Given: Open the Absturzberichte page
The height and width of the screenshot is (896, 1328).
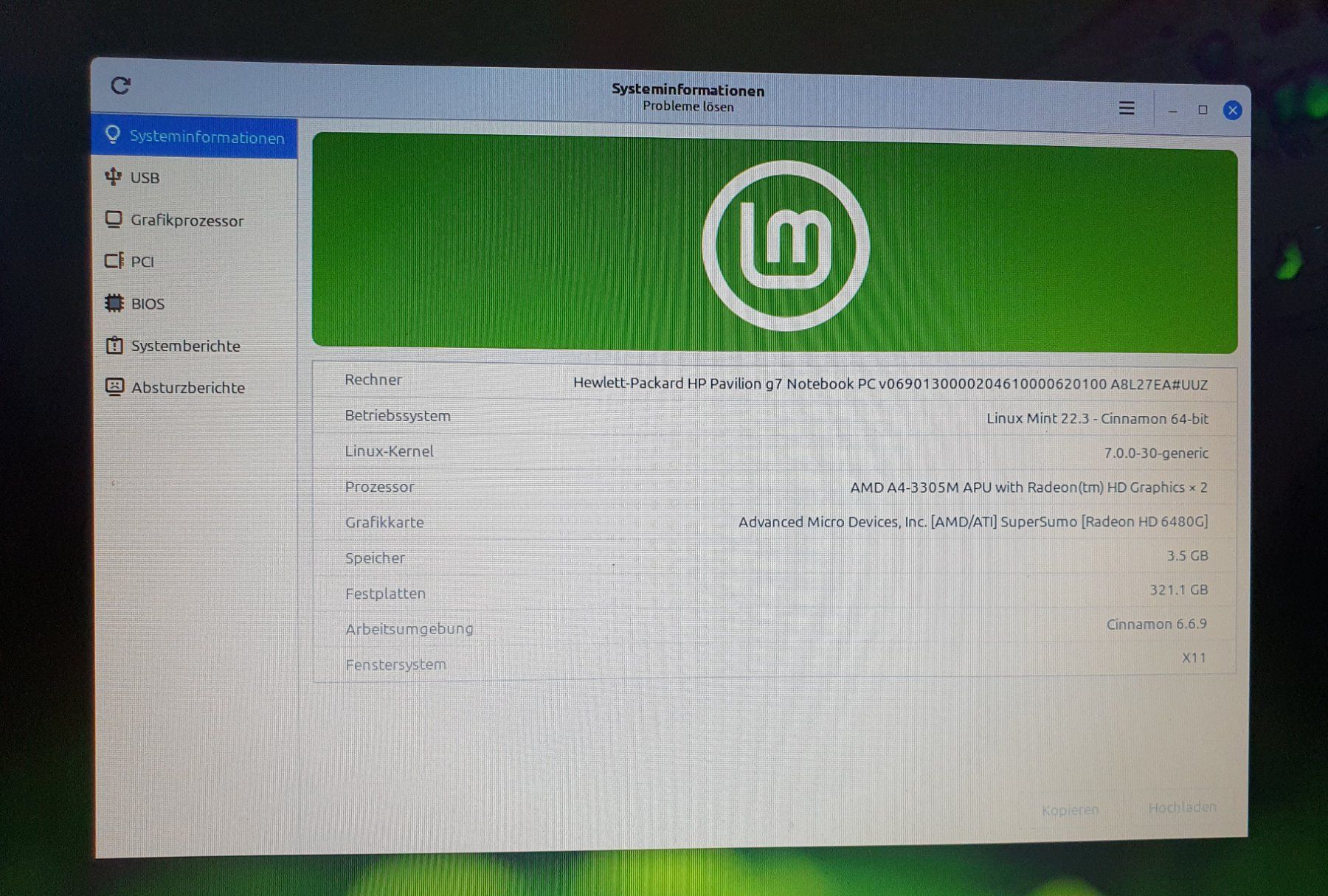Looking at the screenshot, I should [196, 388].
